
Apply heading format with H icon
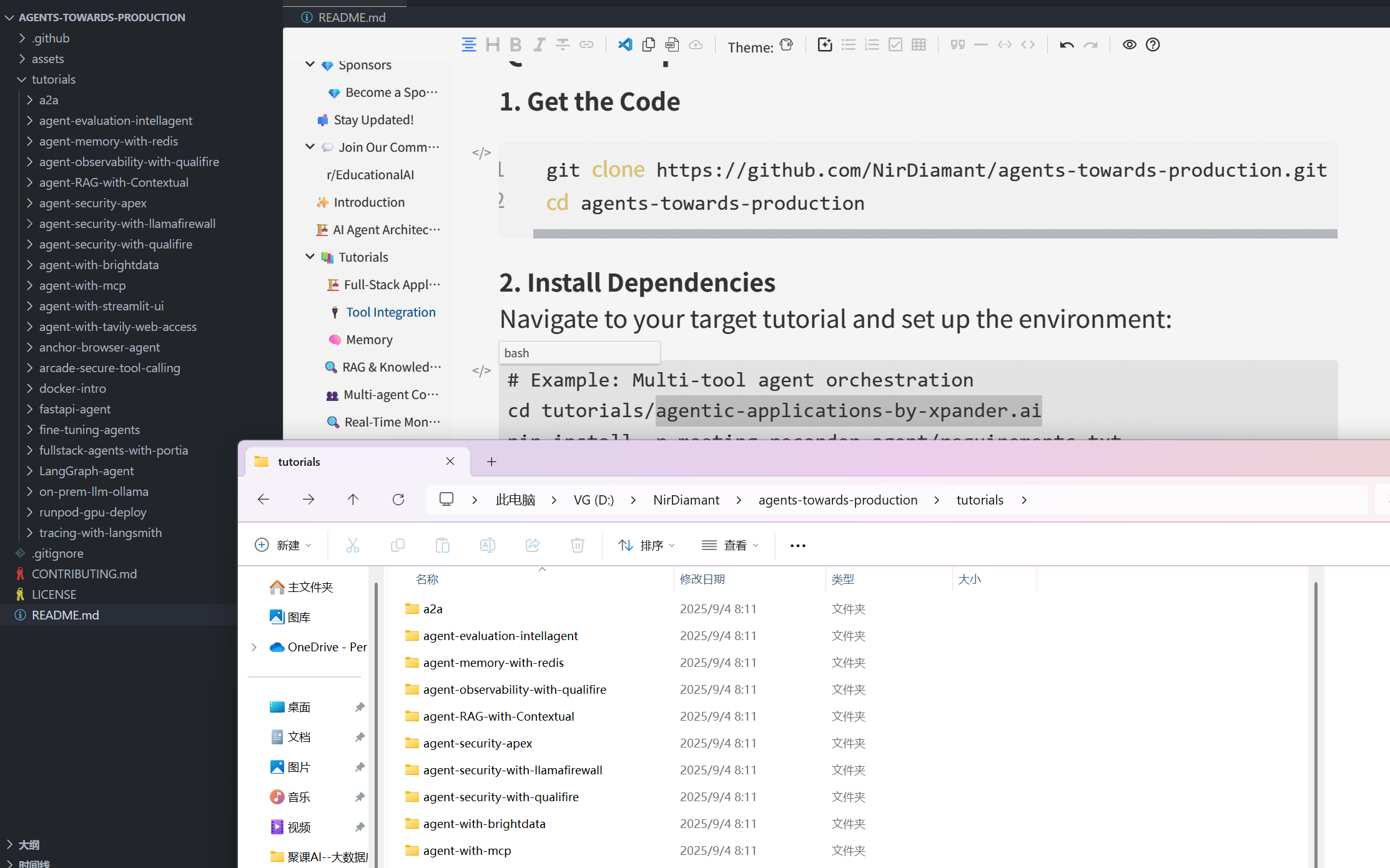click(493, 45)
